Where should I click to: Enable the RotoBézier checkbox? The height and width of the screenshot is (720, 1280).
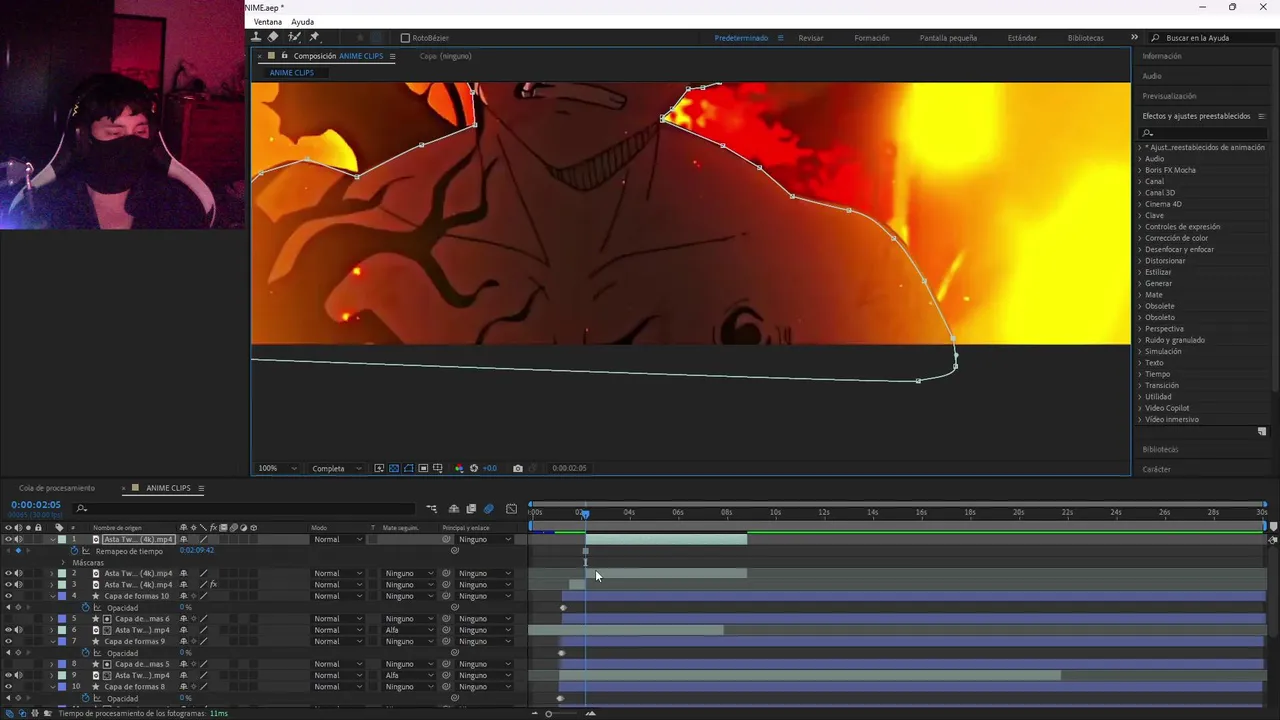click(x=405, y=38)
